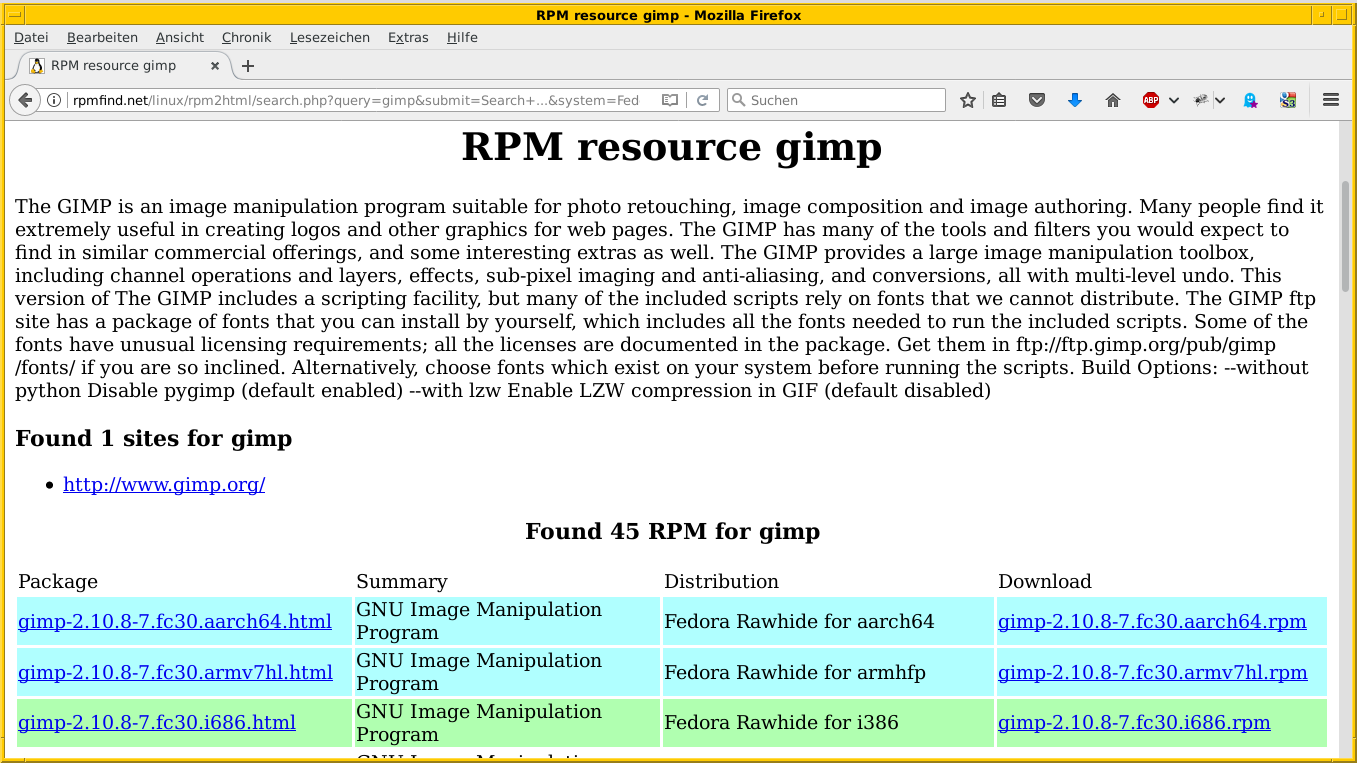This screenshot has width=1357, height=763.
Task: Expand the spider extension dropdown arrow
Action: (x=1220, y=100)
